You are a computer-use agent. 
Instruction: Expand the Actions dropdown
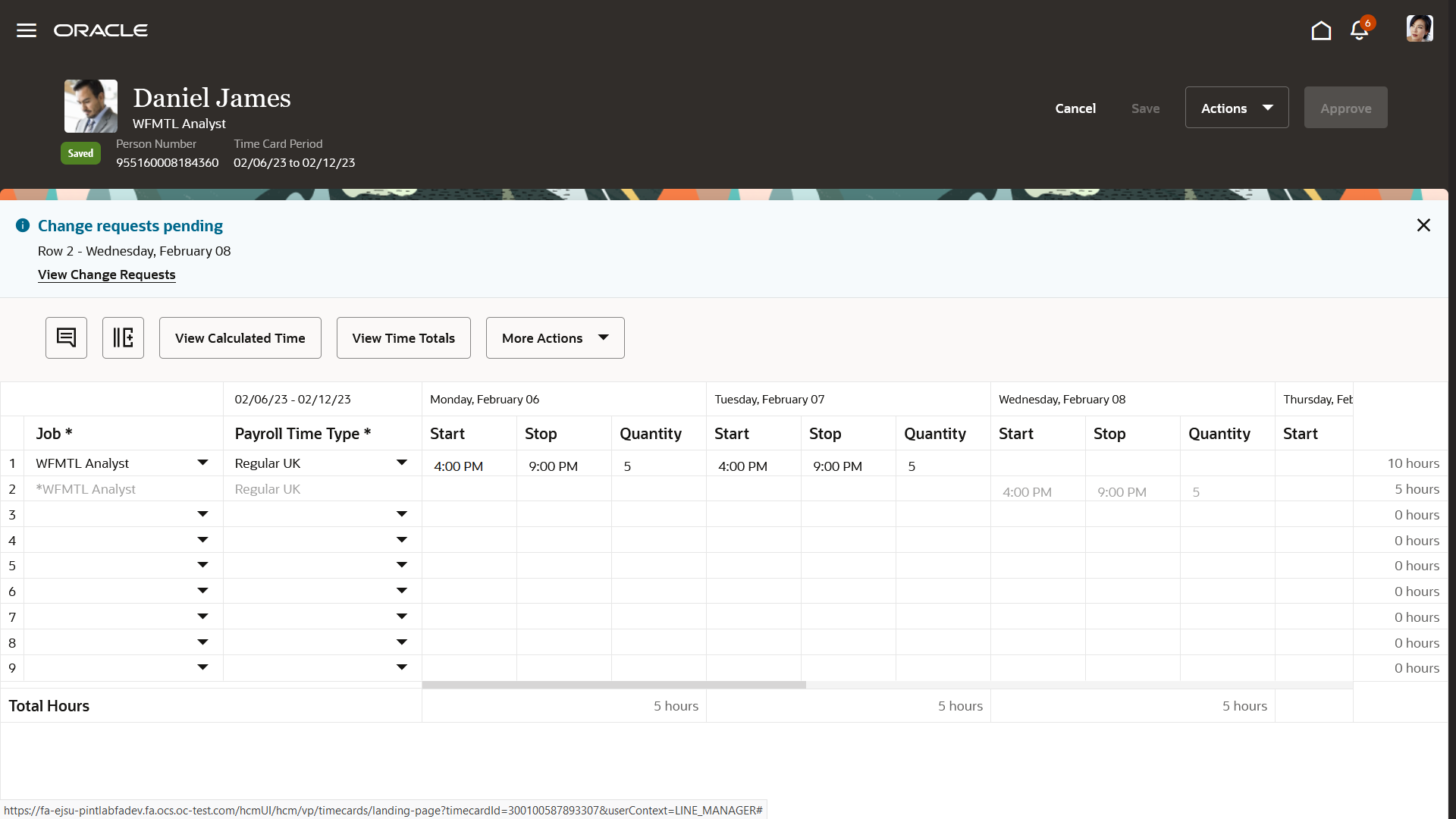(1236, 108)
